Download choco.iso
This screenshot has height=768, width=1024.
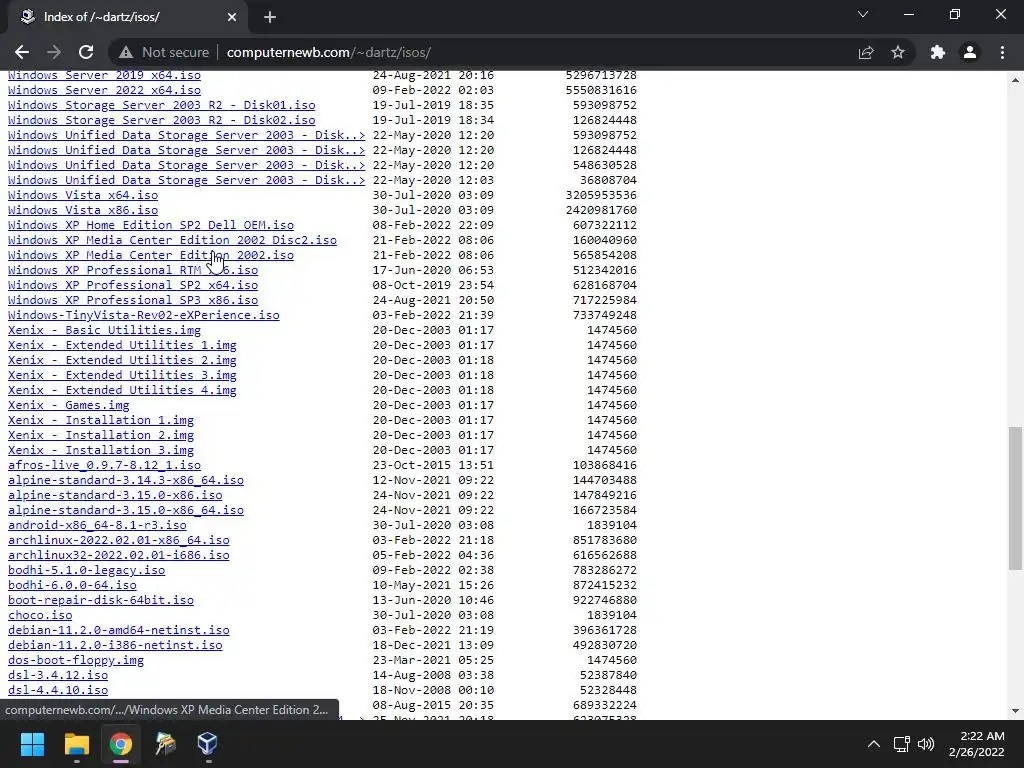tap(40, 616)
